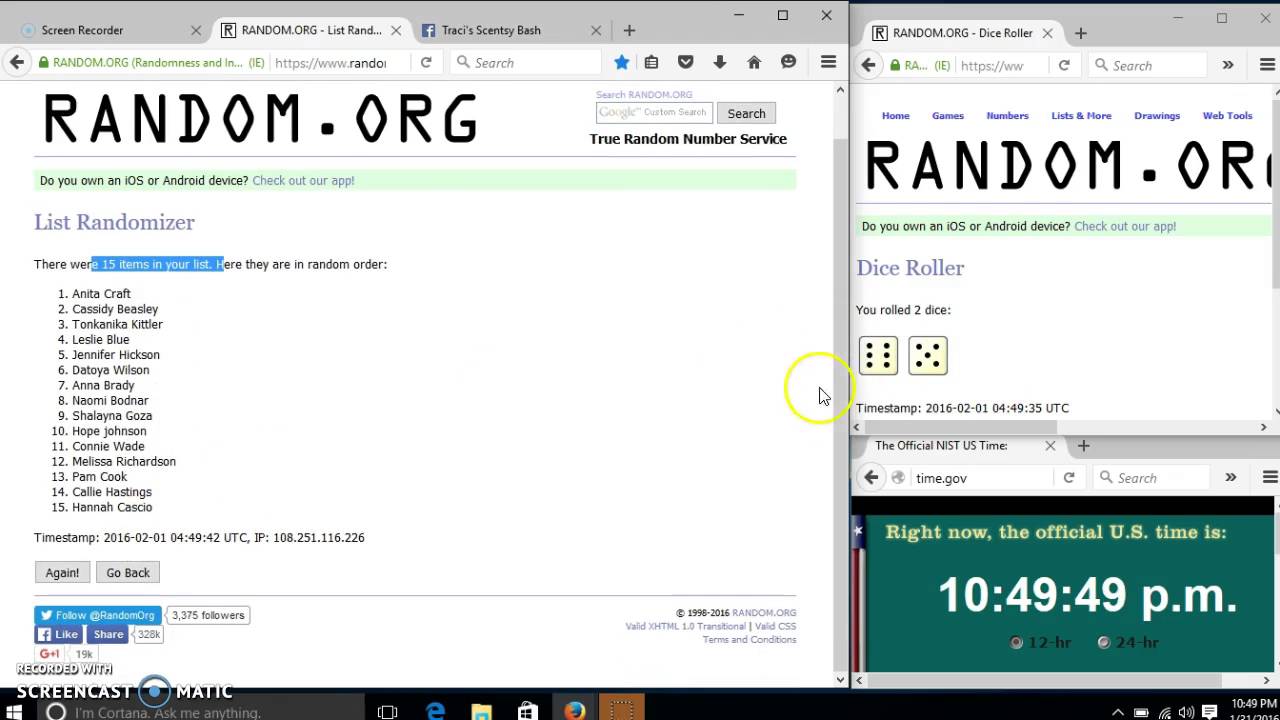This screenshot has height=720, width=1280.
Task: Expand toolbar overflow chevron in time.gov window
Action: pos(1231,478)
